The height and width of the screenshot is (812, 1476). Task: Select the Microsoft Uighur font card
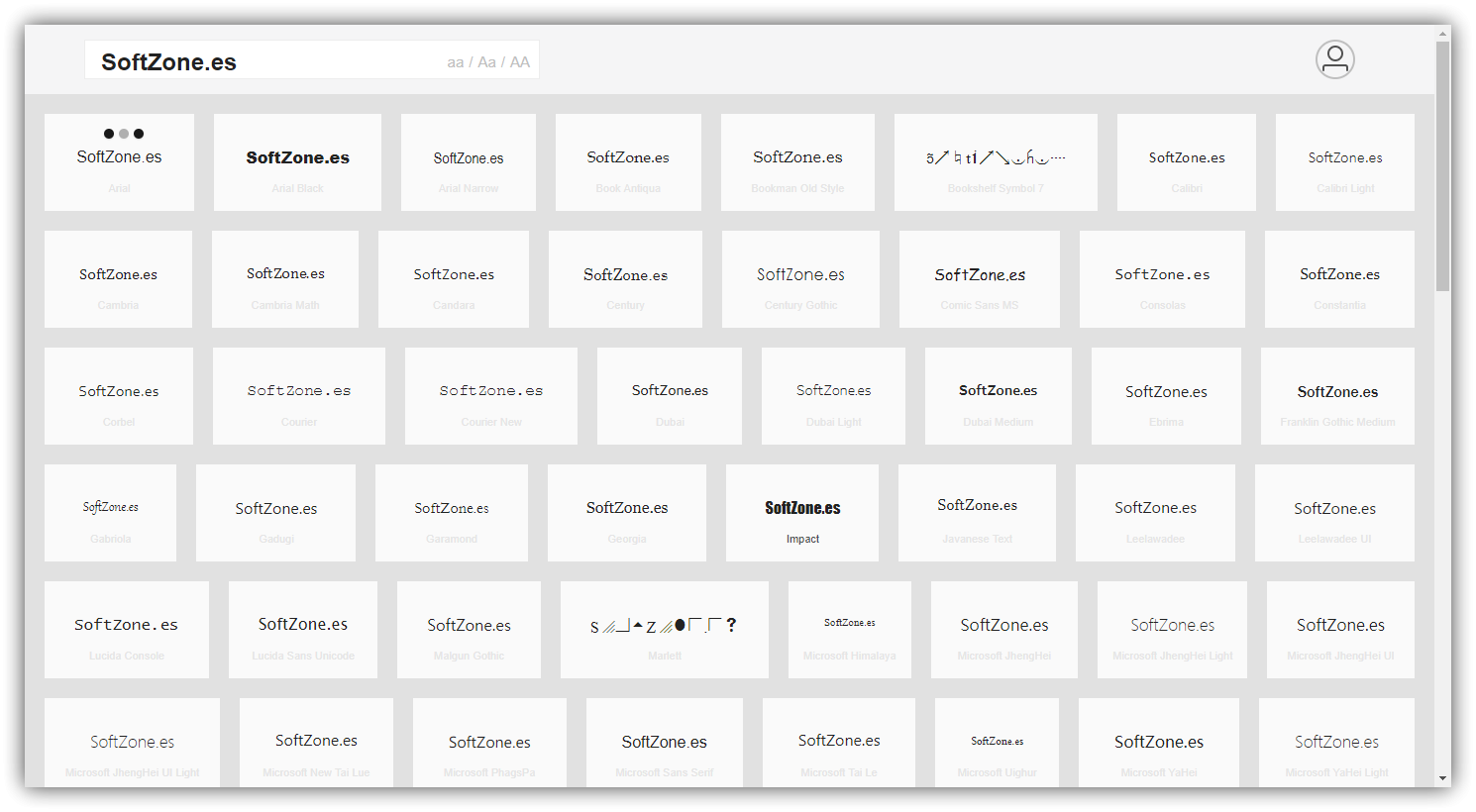tap(997, 743)
